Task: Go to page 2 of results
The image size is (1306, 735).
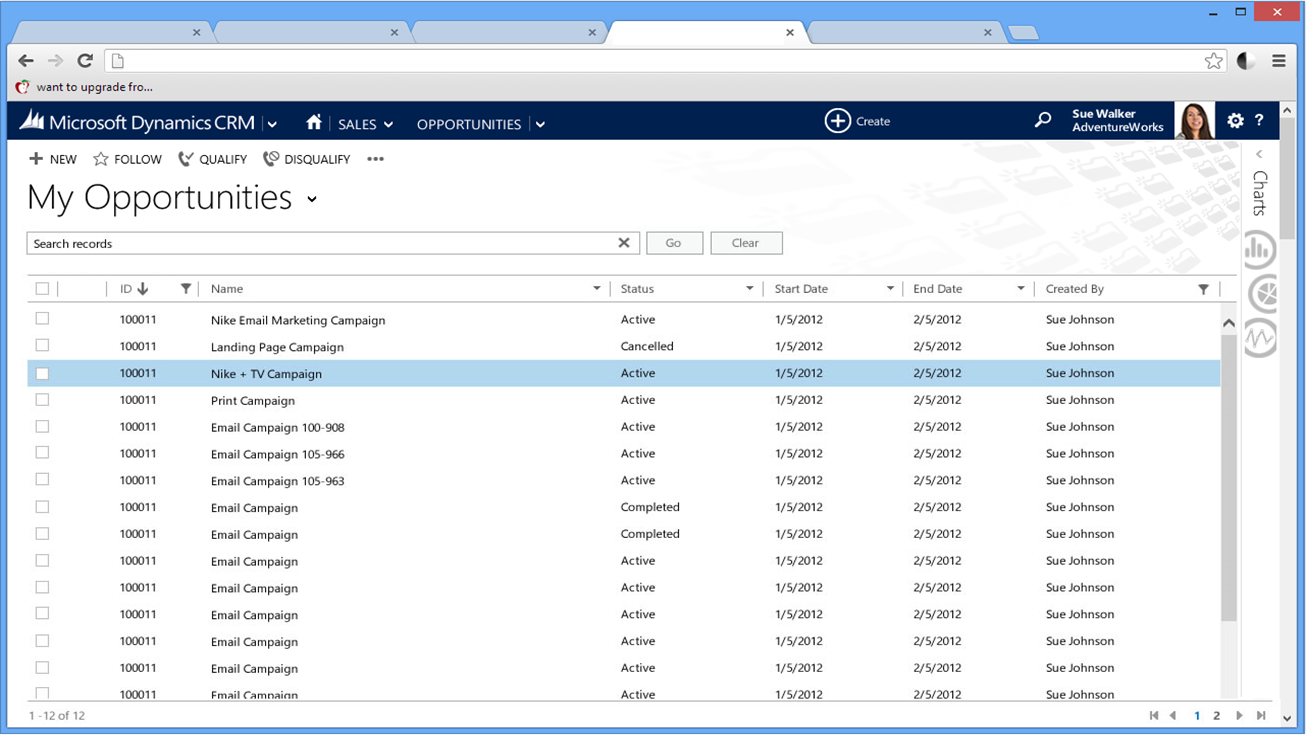Action: pos(1216,716)
